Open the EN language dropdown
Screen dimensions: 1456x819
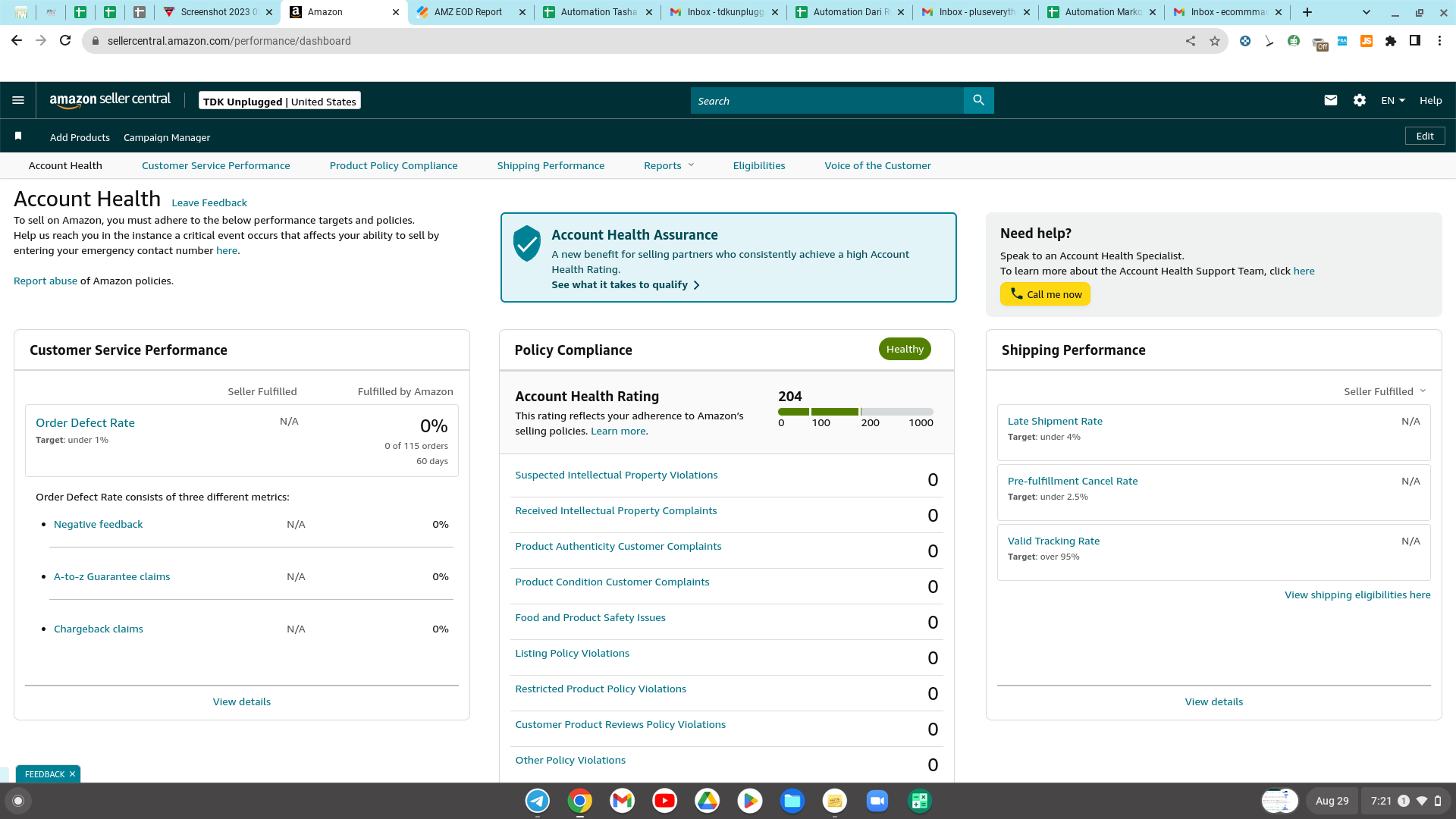[1393, 100]
